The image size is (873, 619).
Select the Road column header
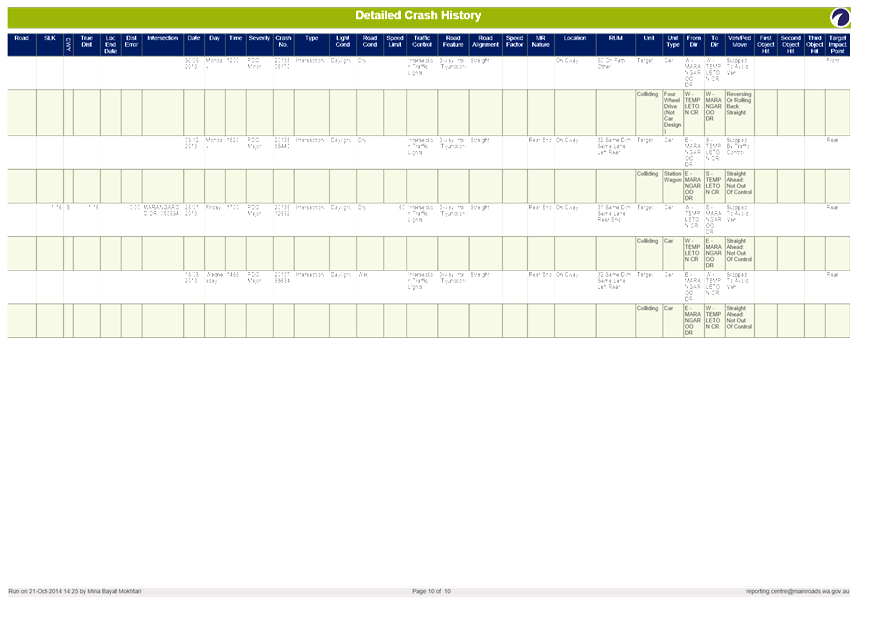click(x=22, y=45)
